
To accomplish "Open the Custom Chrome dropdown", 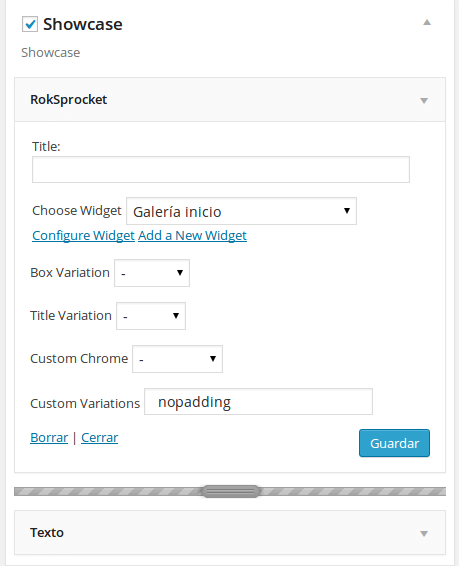I will click(x=177, y=359).
